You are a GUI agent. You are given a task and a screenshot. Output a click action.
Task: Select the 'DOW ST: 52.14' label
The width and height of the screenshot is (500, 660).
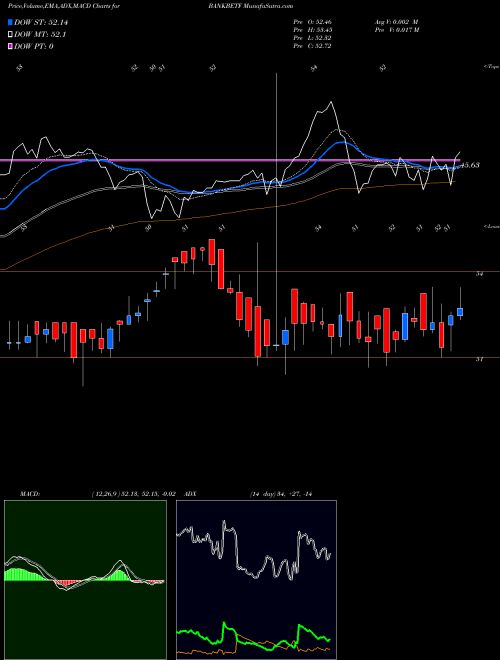(x=41, y=22)
